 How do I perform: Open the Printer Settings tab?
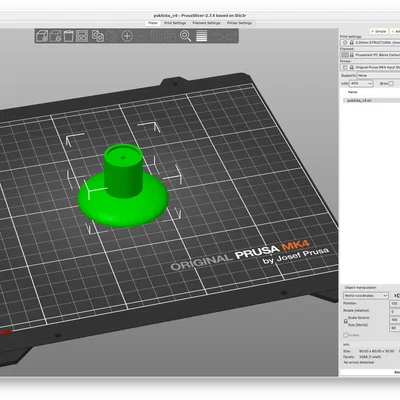pos(239,23)
